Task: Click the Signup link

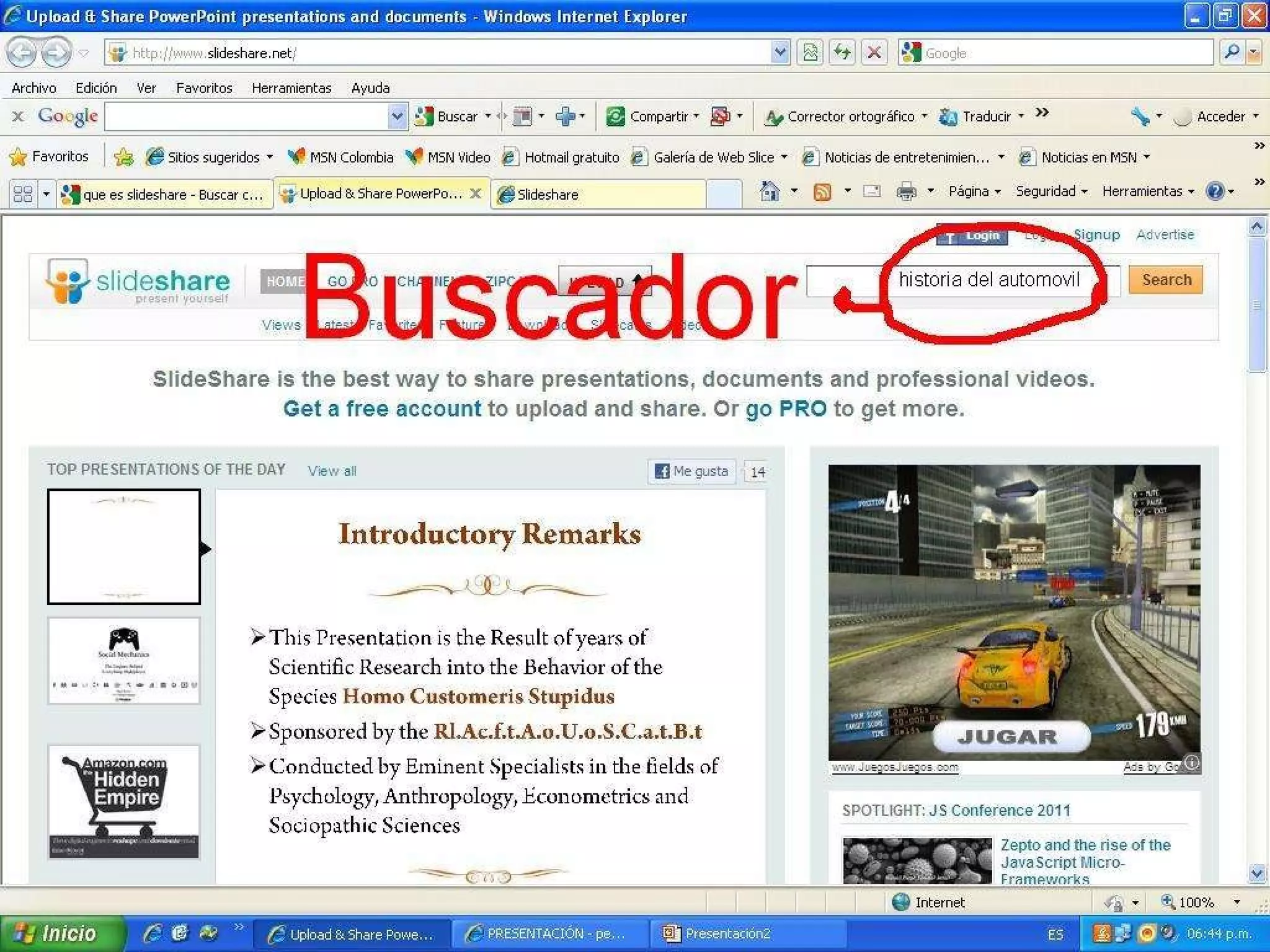Action: [1096, 235]
